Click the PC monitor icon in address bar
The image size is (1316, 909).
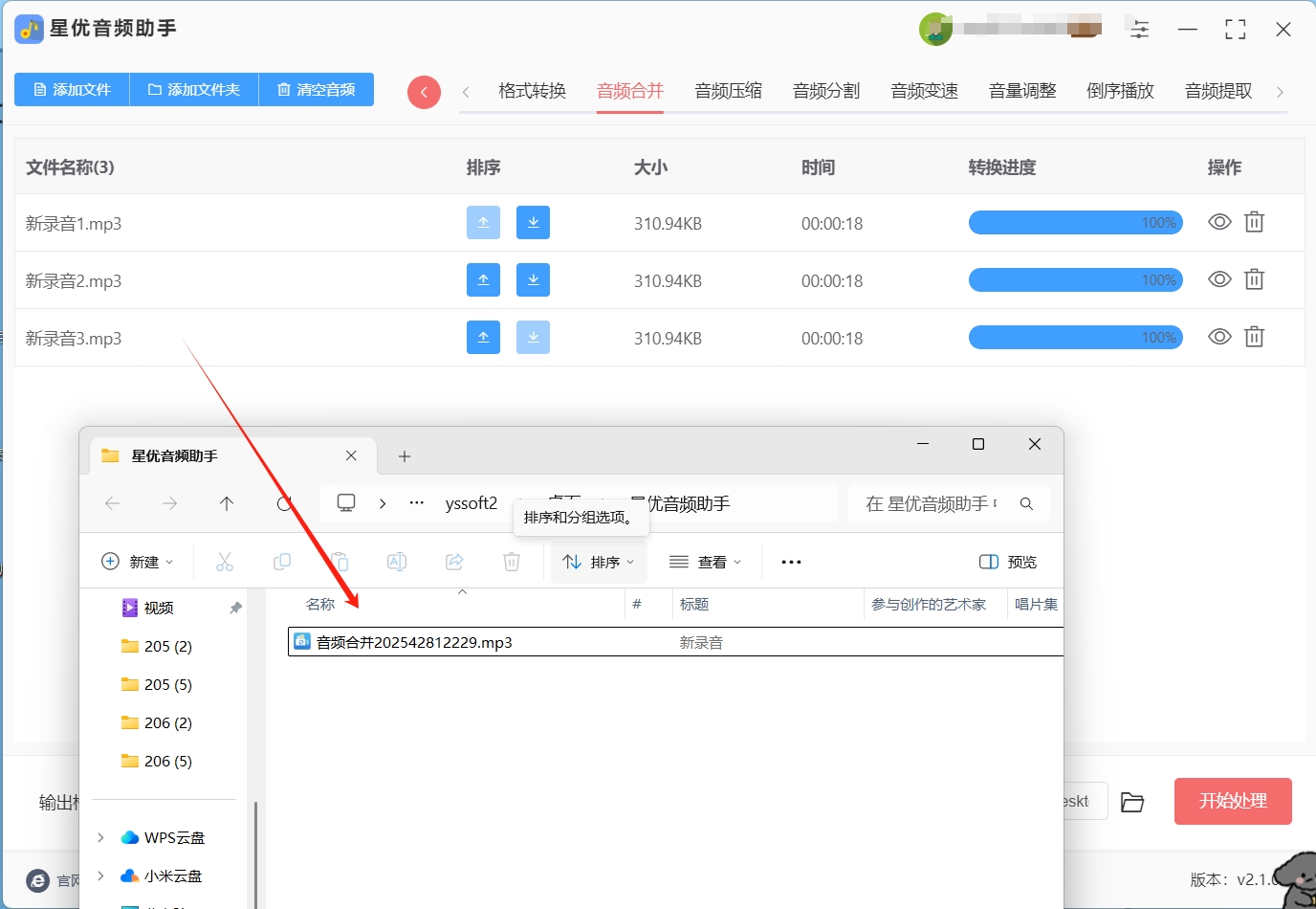[x=346, y=503]
